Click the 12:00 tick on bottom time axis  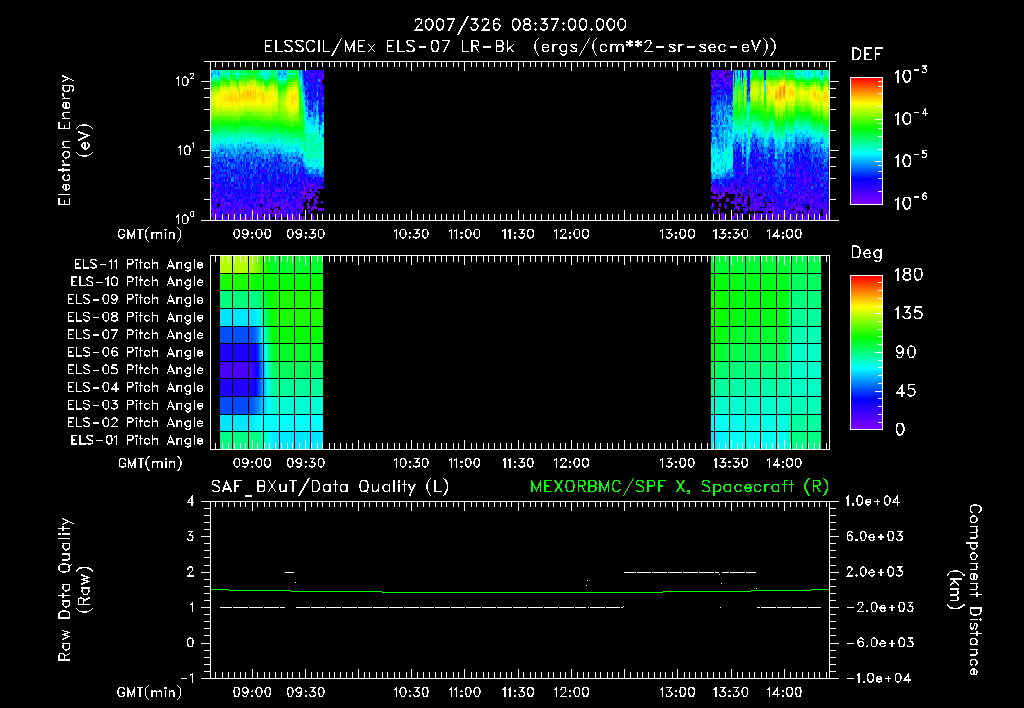click(x=571, y=692)
